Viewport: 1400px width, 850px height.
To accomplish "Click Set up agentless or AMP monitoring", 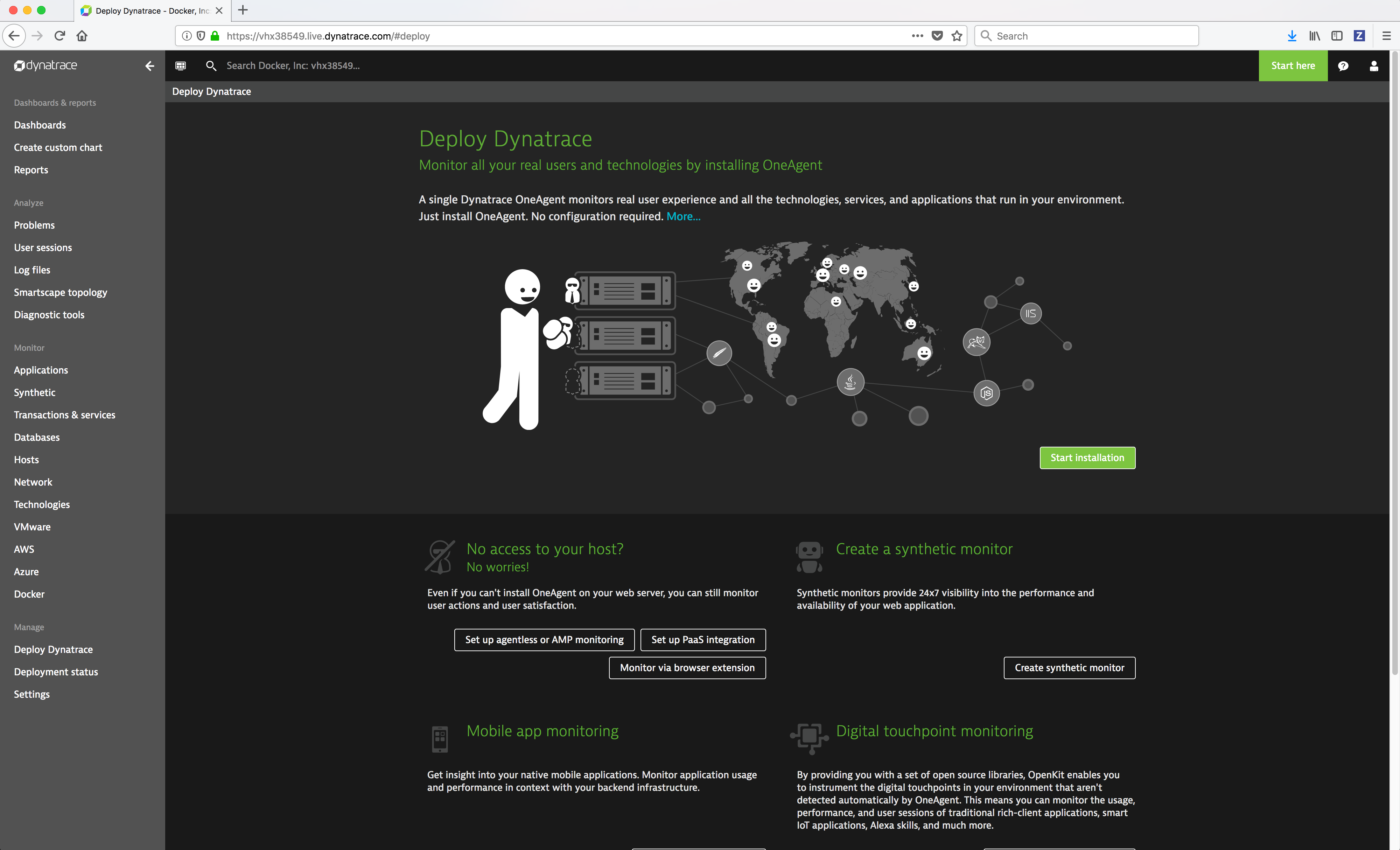I will (544, 640).
